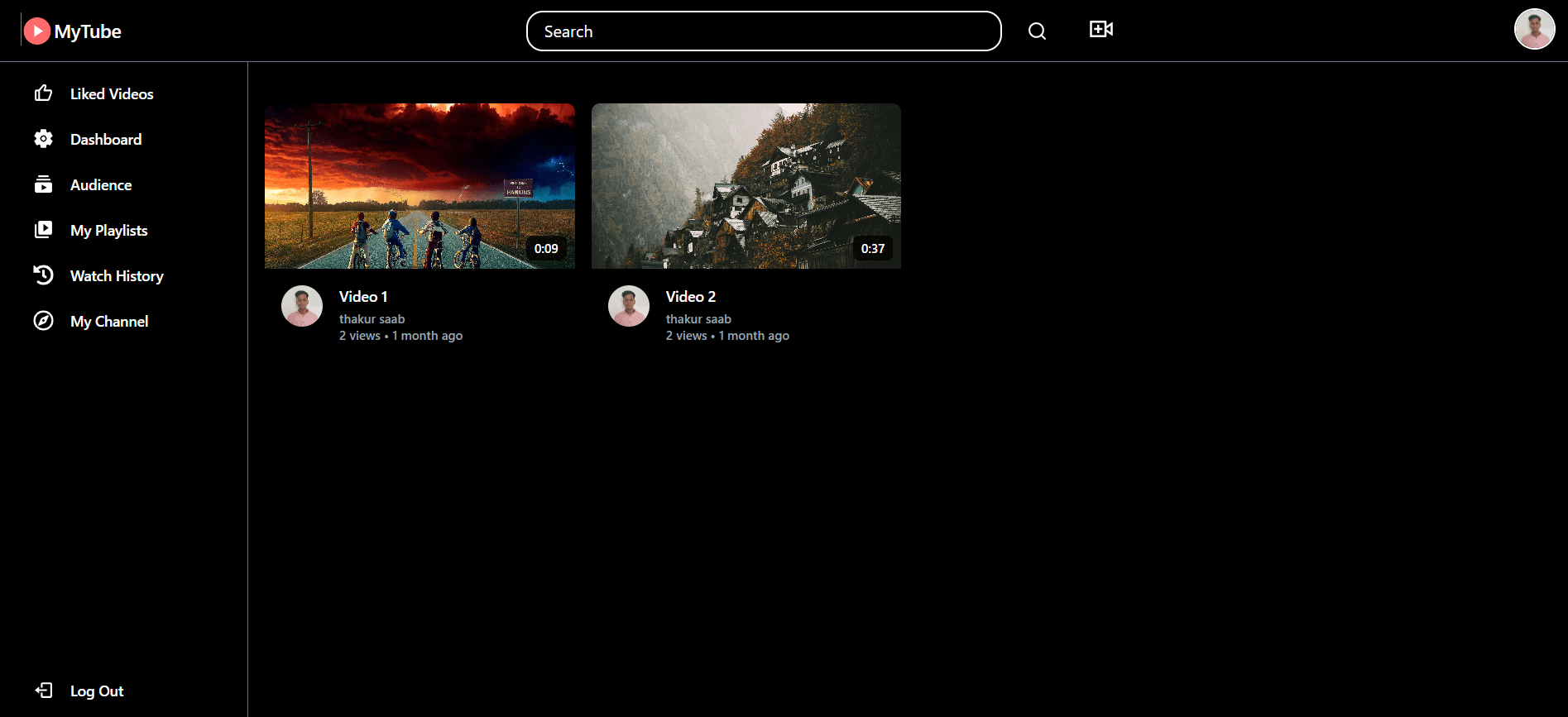Click the Watch History clock icon
Viewport: 1568px width, 717px height.
click(44, 275)
